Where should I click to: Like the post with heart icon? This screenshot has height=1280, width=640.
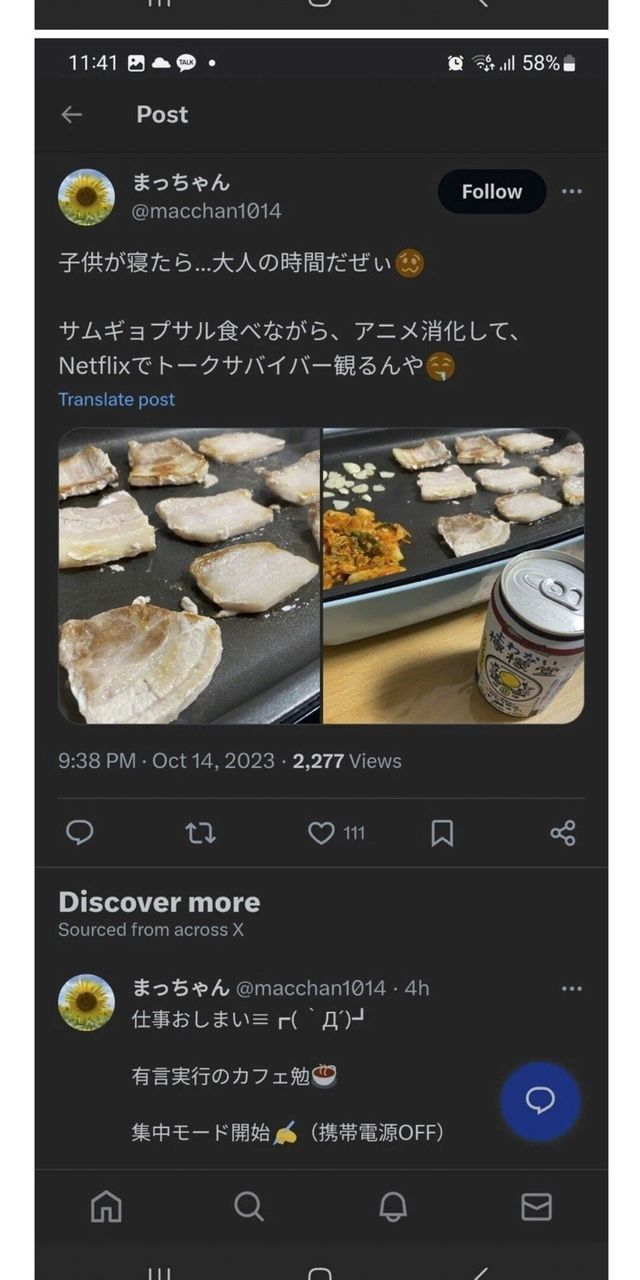coord(321,833)
